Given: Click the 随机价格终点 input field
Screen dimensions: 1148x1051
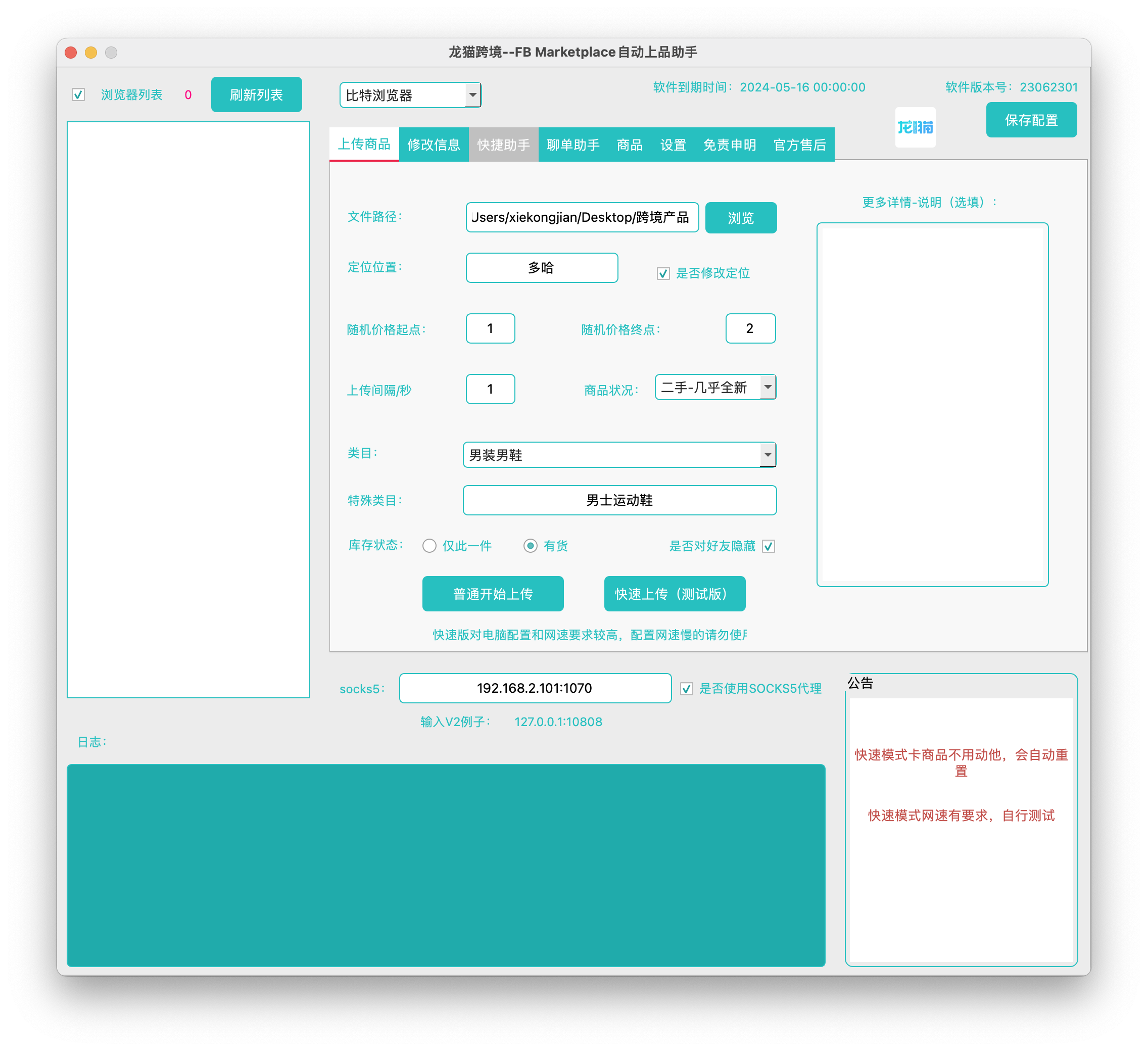Looking at the screenshot, I should [750, 328].
